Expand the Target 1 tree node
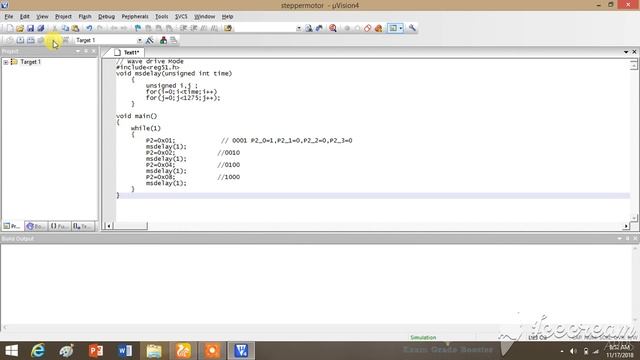This screenshot has width=640, height=360. coord(6,62)
